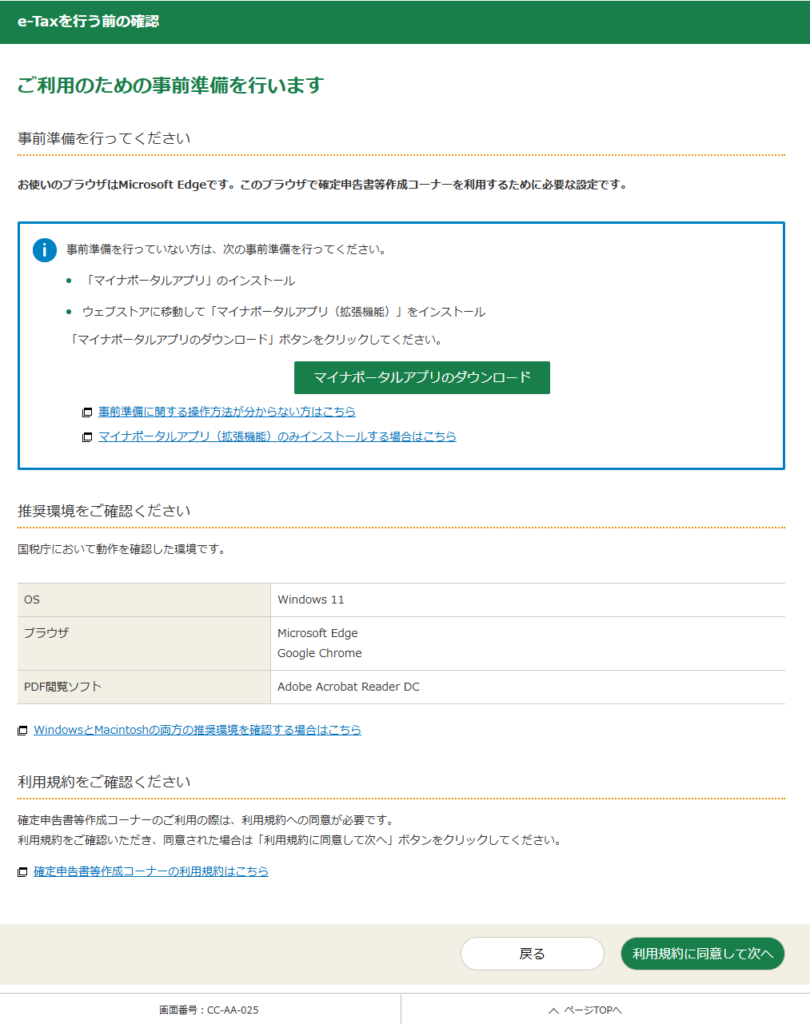Click the external-link icon beside 利用規約はこちら link
The width and height of the screenshot is (810, 1024).
pos(23,872)
